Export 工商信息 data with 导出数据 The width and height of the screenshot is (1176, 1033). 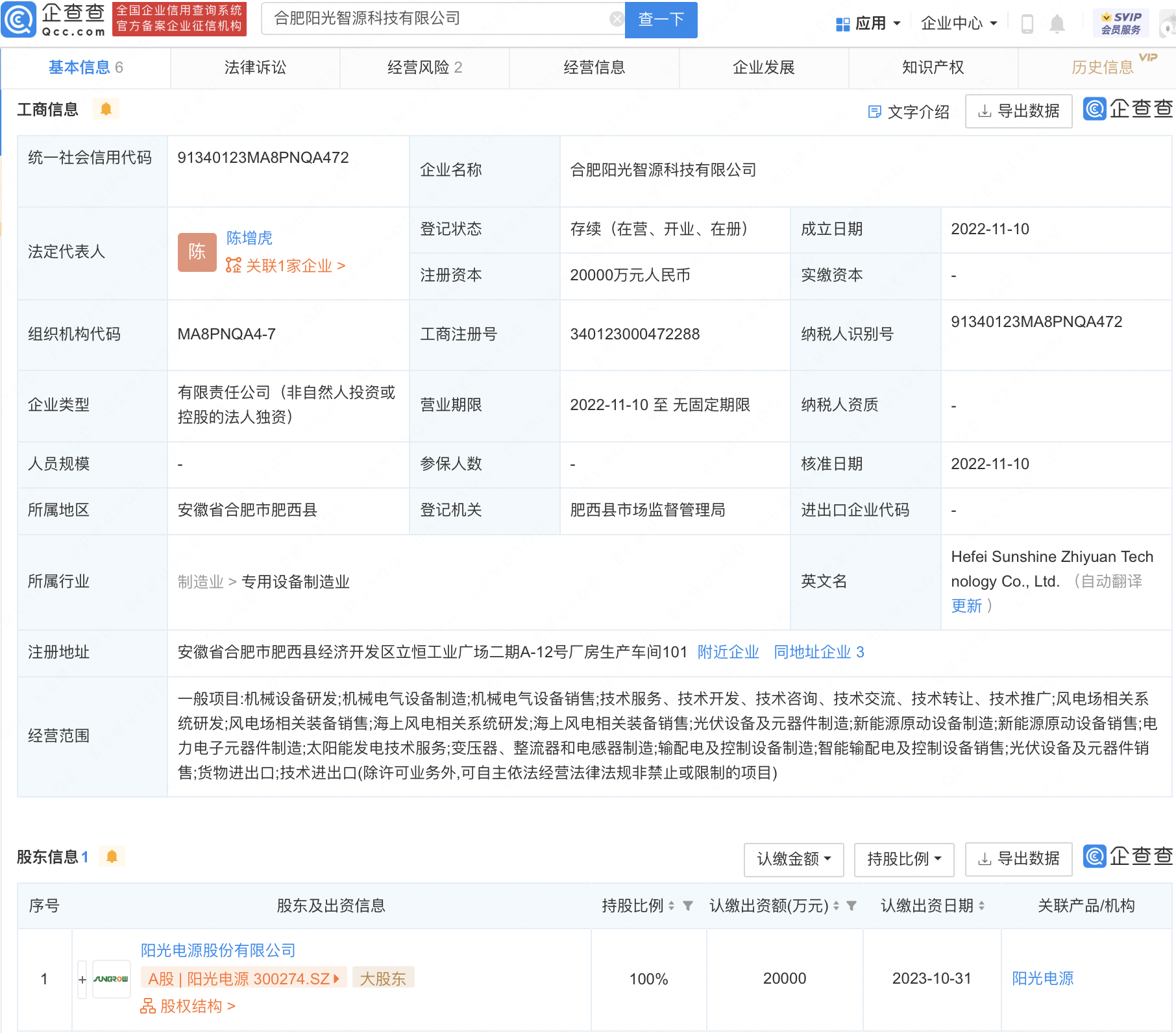(x=1018, y=111)
